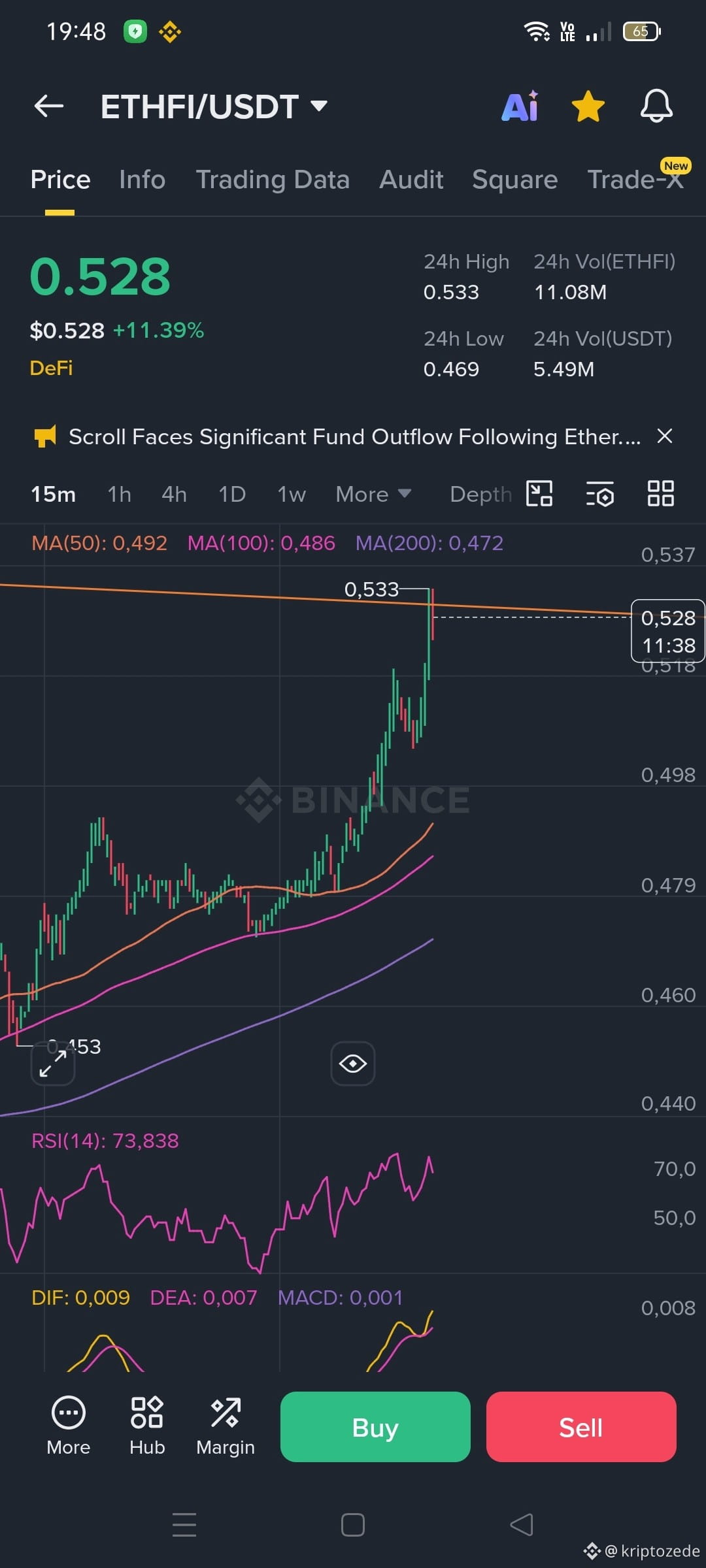Image resolution: width=706 pixels, height=1568 pixels.
Task: Tap the MACD value label
Action: pyautogui.click(x=341, y=1298)
